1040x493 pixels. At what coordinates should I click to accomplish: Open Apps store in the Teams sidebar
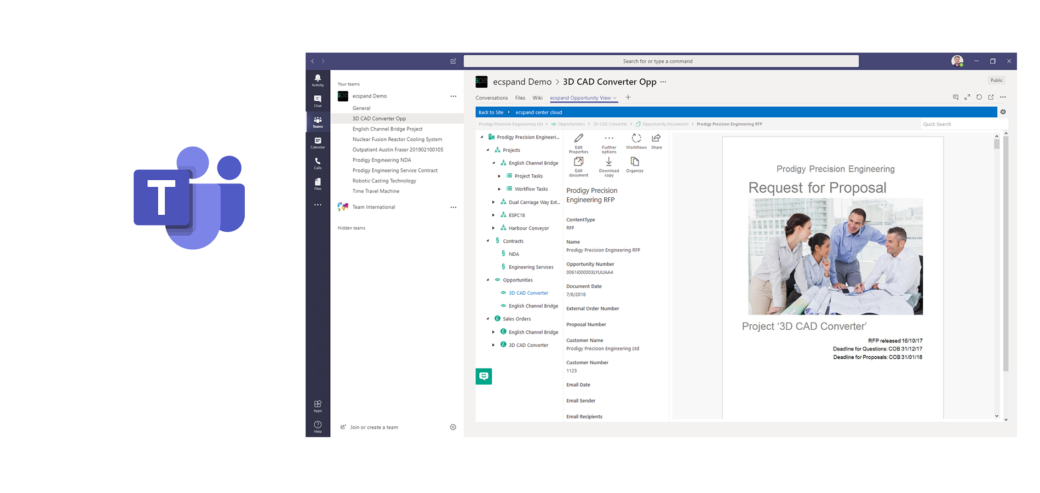click(x=318, y=405)
